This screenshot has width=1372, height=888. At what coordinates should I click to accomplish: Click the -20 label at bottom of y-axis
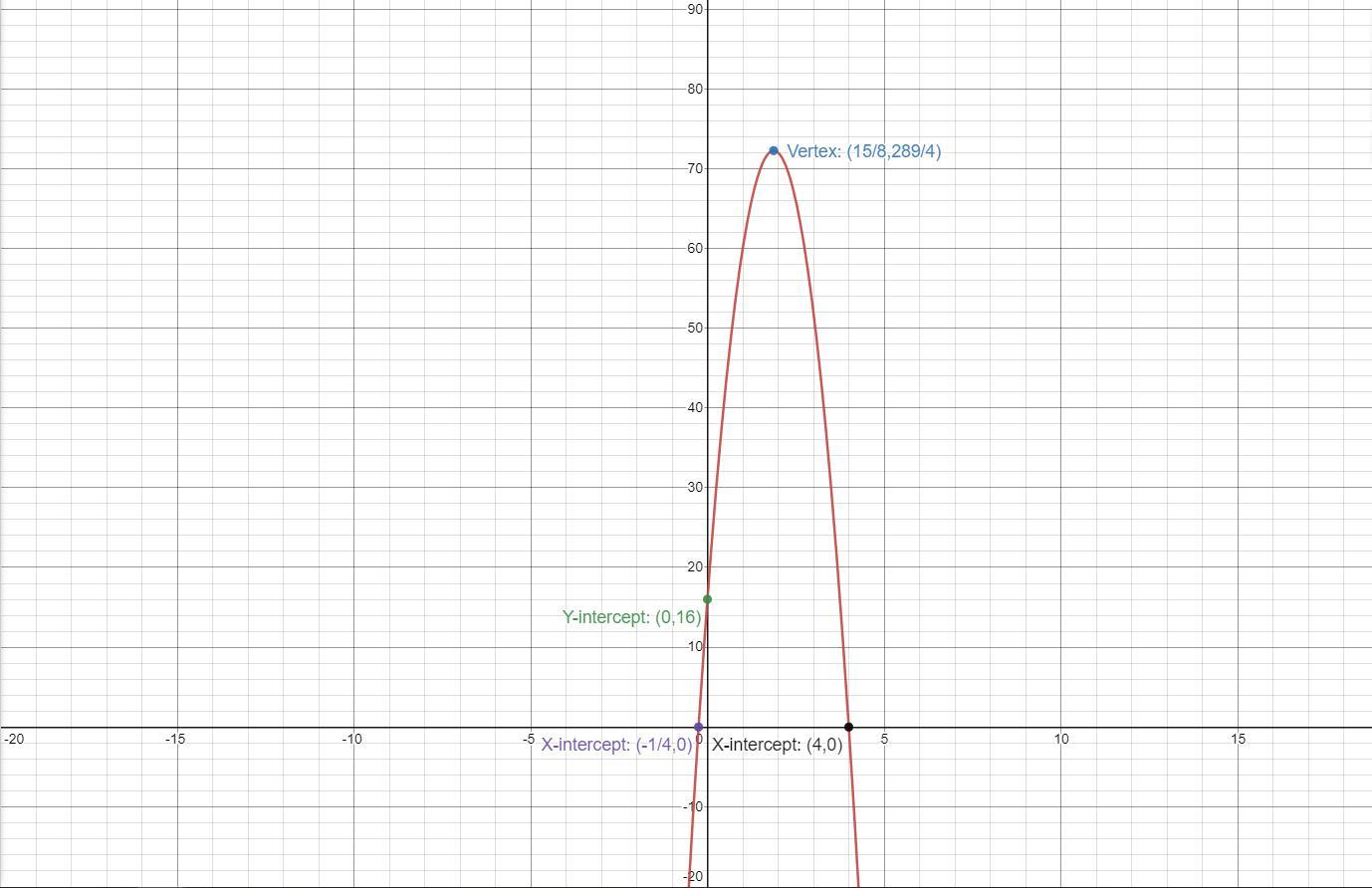pos(692,877)
